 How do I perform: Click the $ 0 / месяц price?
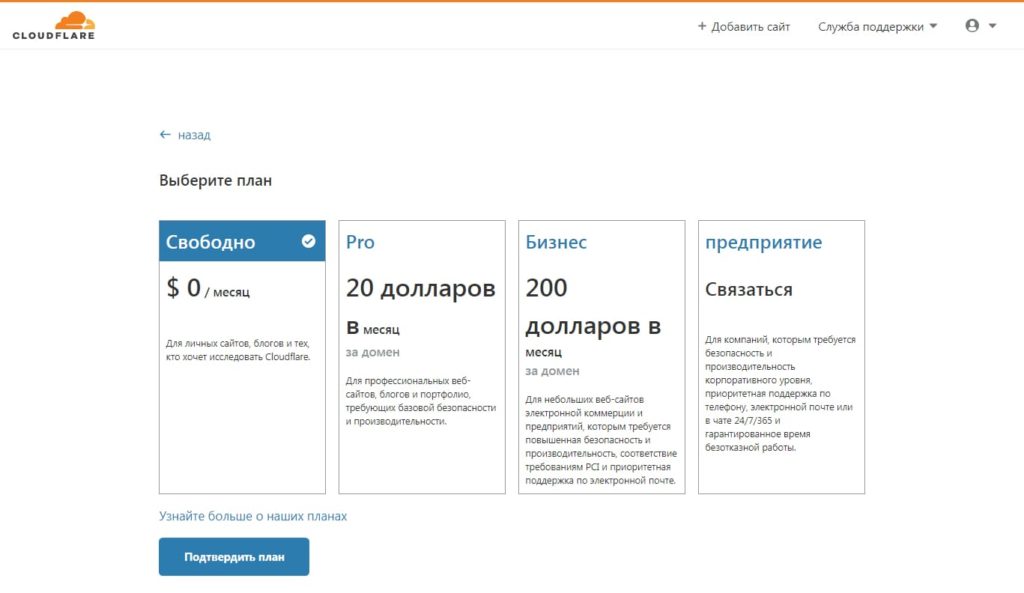tap(208, 288)
